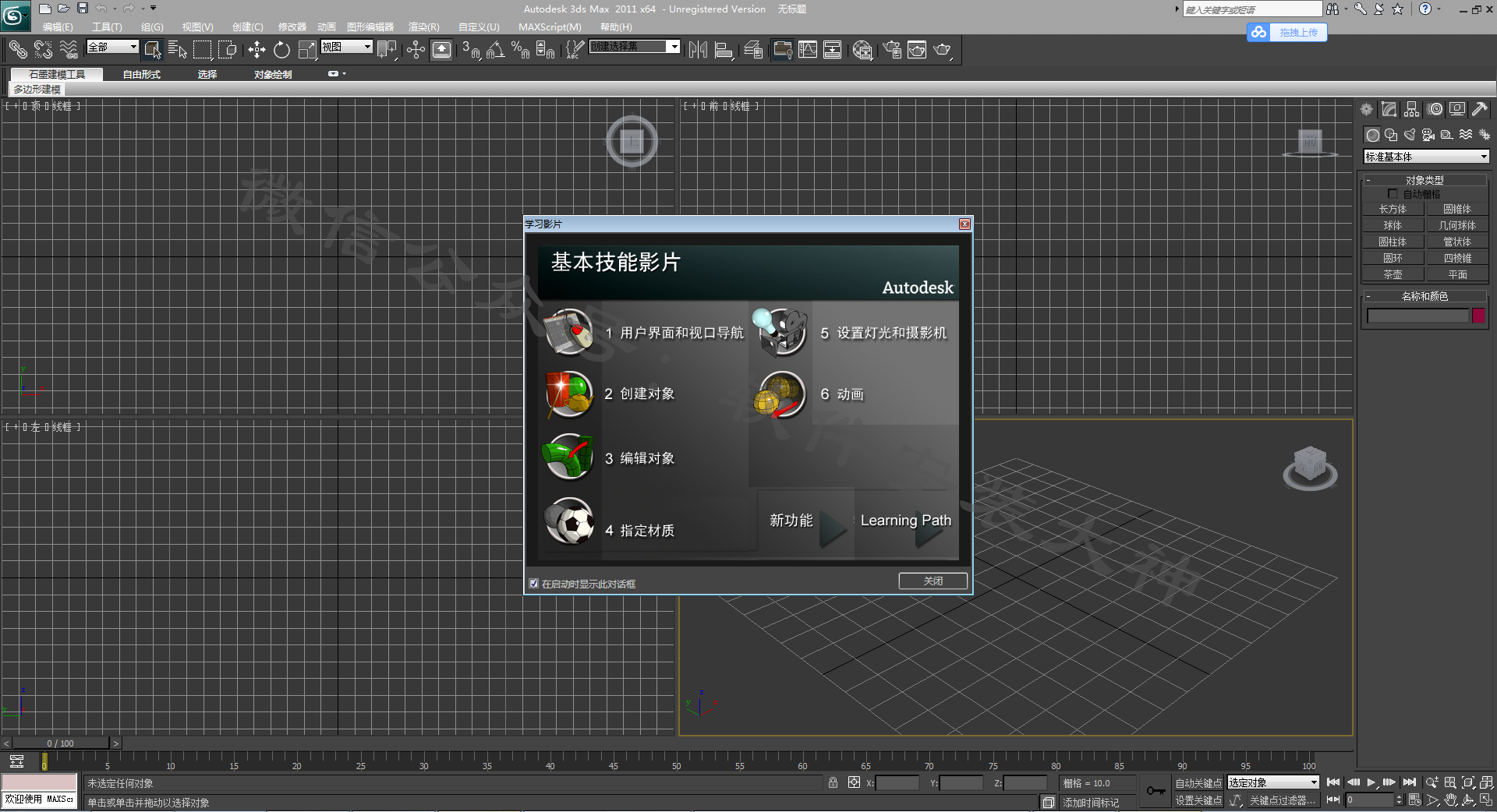Toggle Percent Snap
The width and height of the screenshot is (1497, 812).
click(520, 50)
